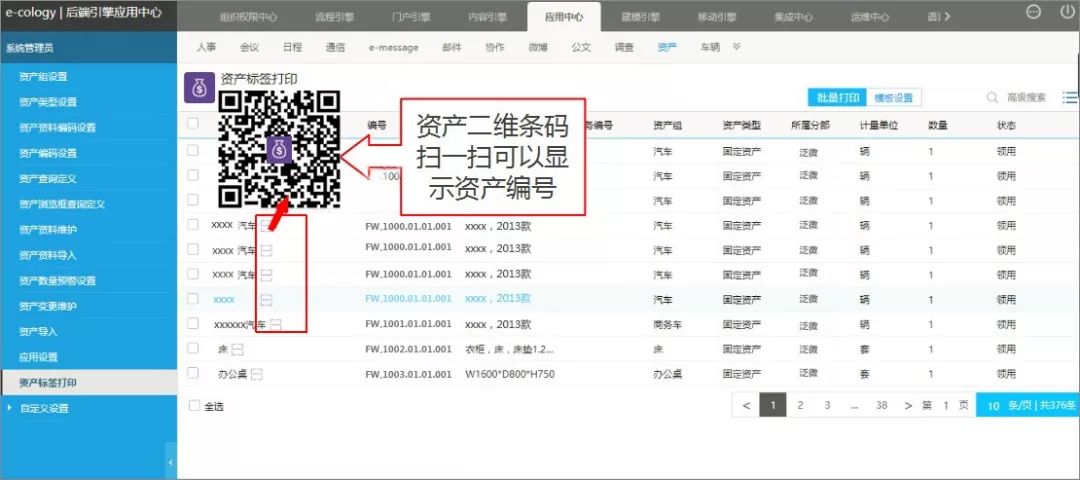1080x480 pixels.
Task: Open the 公文 module
Action: 581,48
